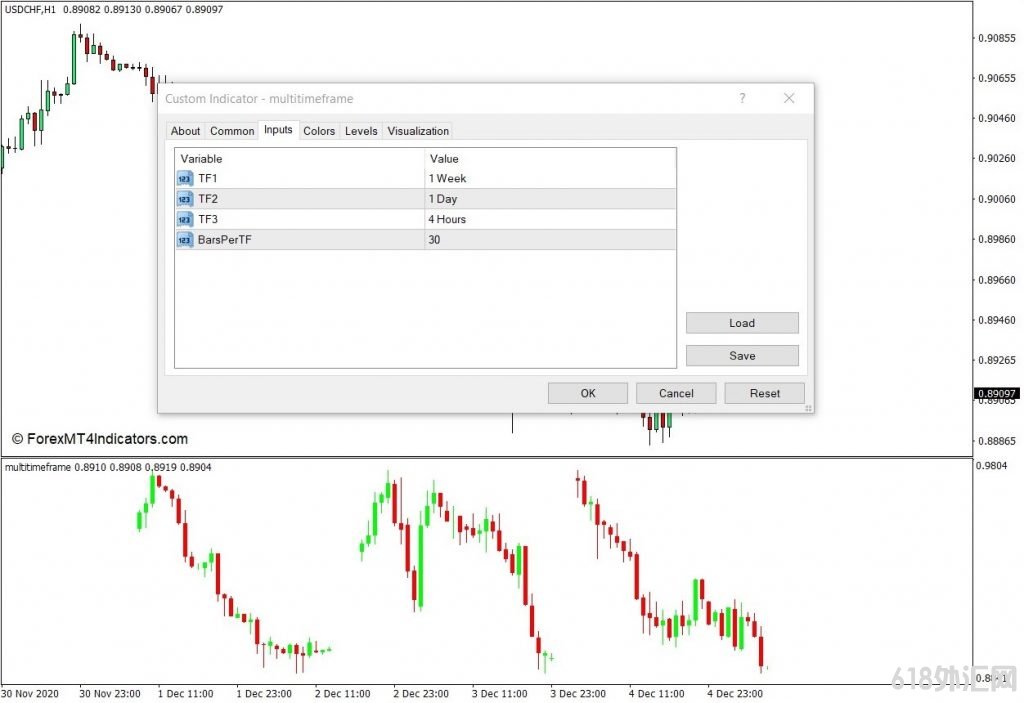1024x703 pixels.
Task: Select the Visualization tab
Action: coord(418,131)
